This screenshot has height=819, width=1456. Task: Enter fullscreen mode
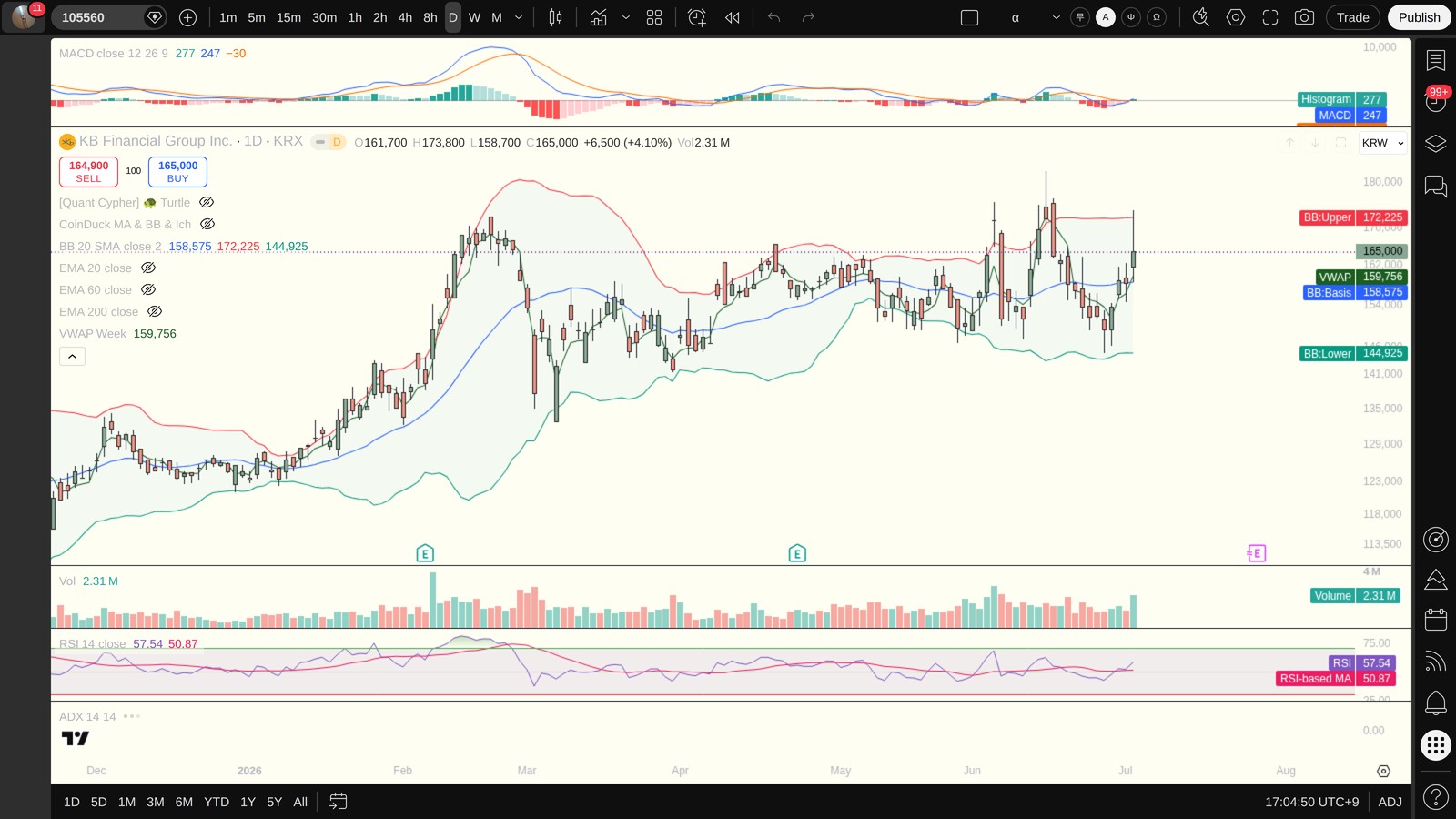1270,17
